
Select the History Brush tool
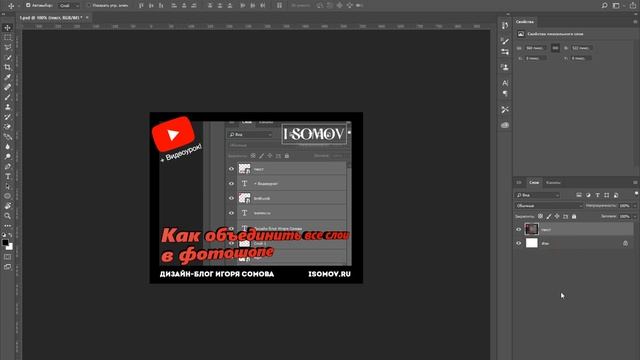(x=7, y=117)
